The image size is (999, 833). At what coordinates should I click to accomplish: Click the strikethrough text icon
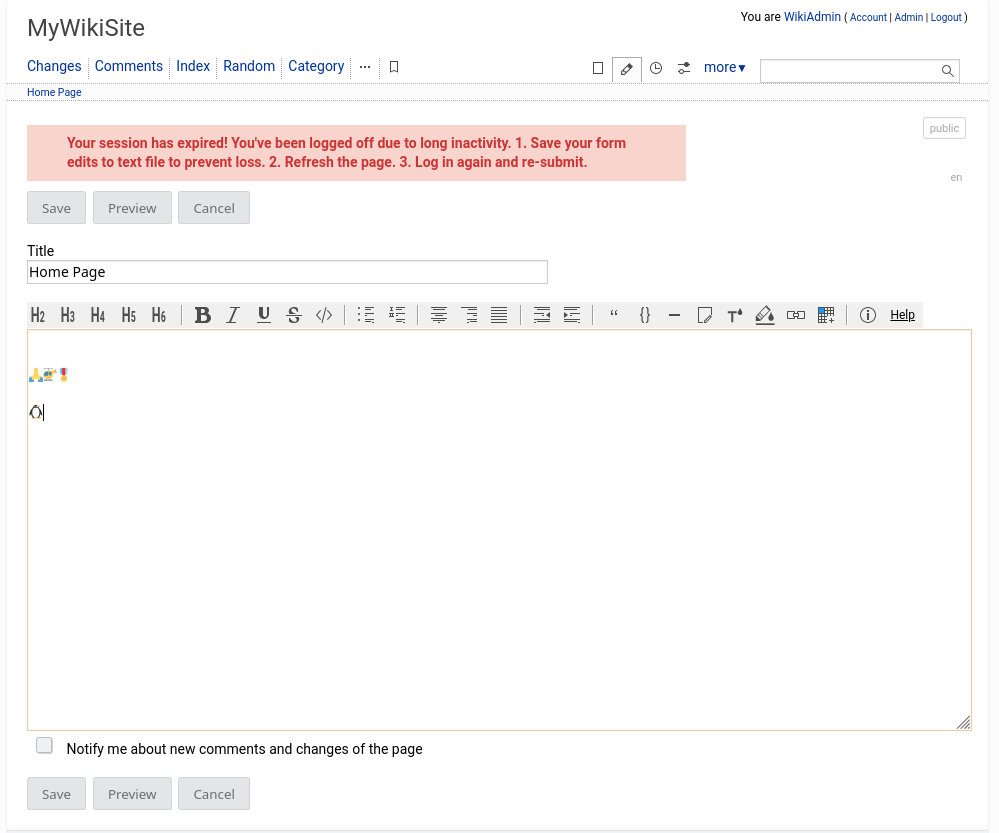[x=294, y=315]
